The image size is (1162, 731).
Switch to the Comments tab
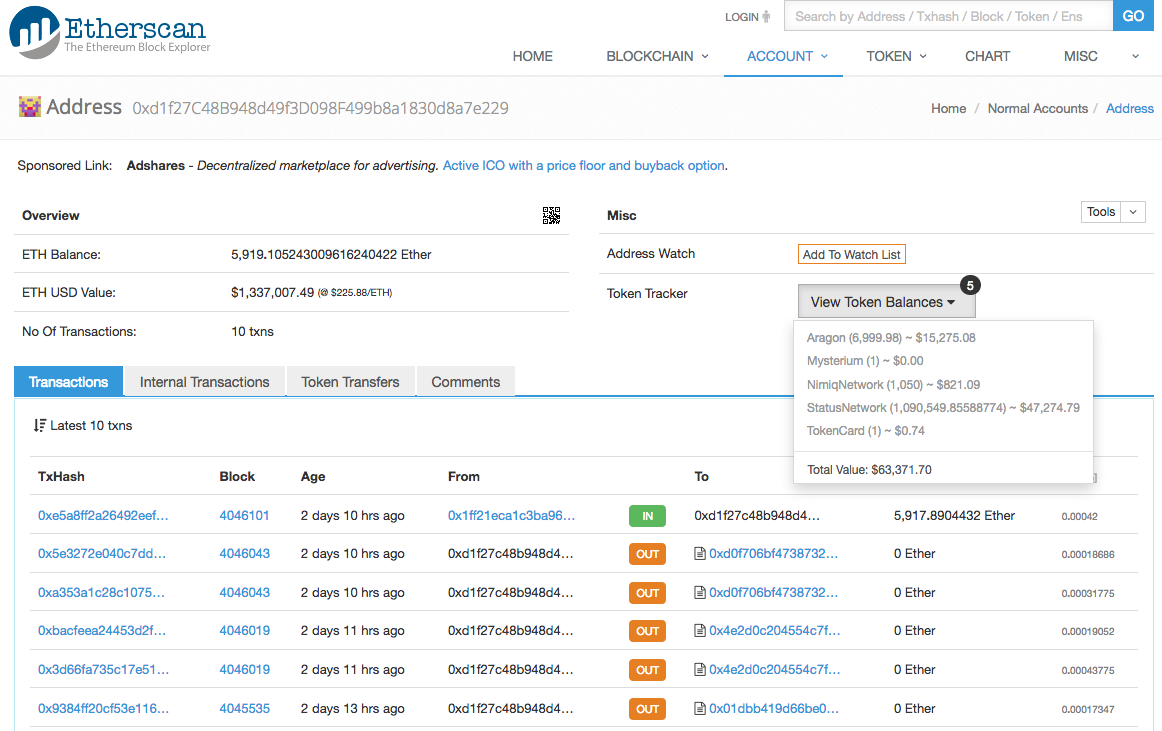coord(465,382)
